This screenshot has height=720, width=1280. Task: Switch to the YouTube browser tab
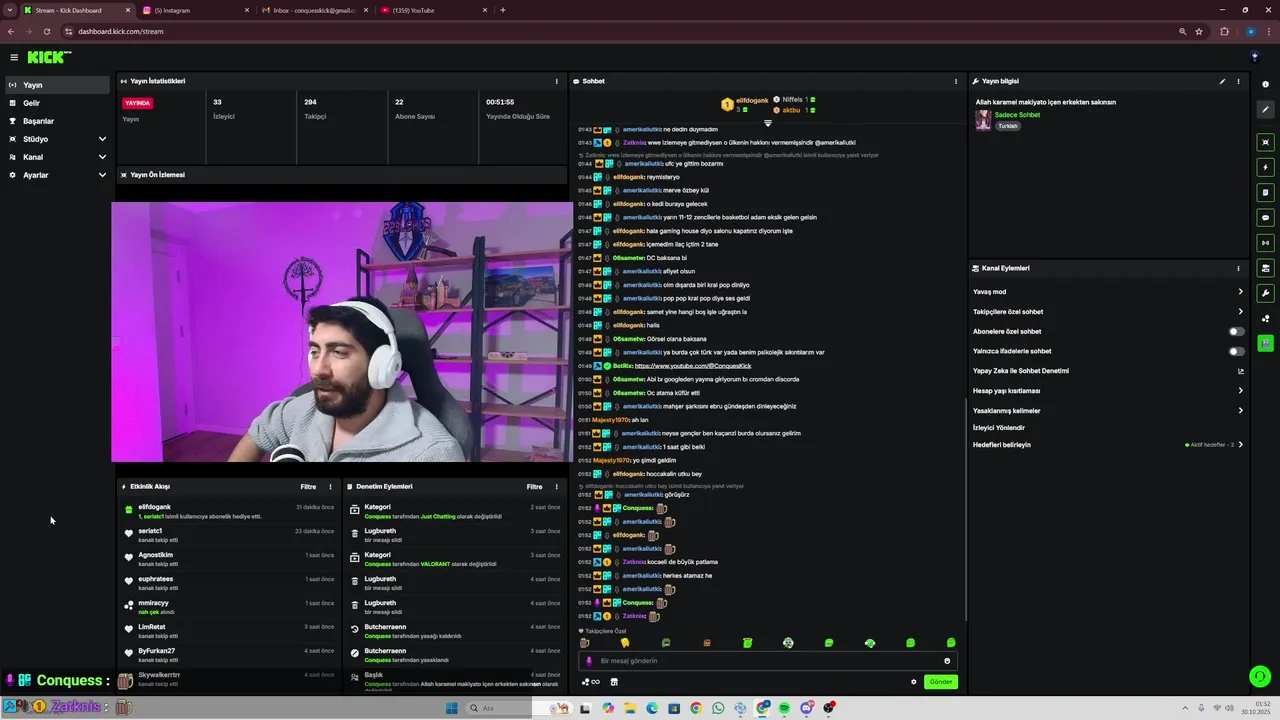tap(434, 10)
